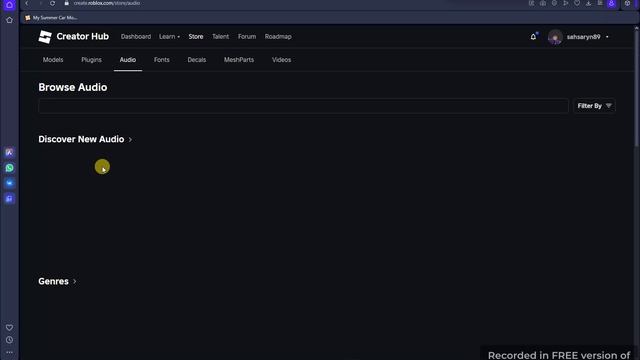Open the sidebar heart bookmarks icon
This screenshot has height=360, width=640.
9,328
